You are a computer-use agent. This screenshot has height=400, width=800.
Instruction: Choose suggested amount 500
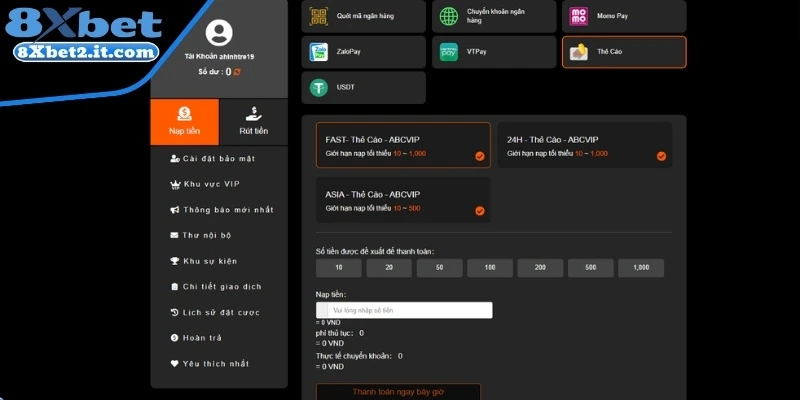[x=591, y=268]
